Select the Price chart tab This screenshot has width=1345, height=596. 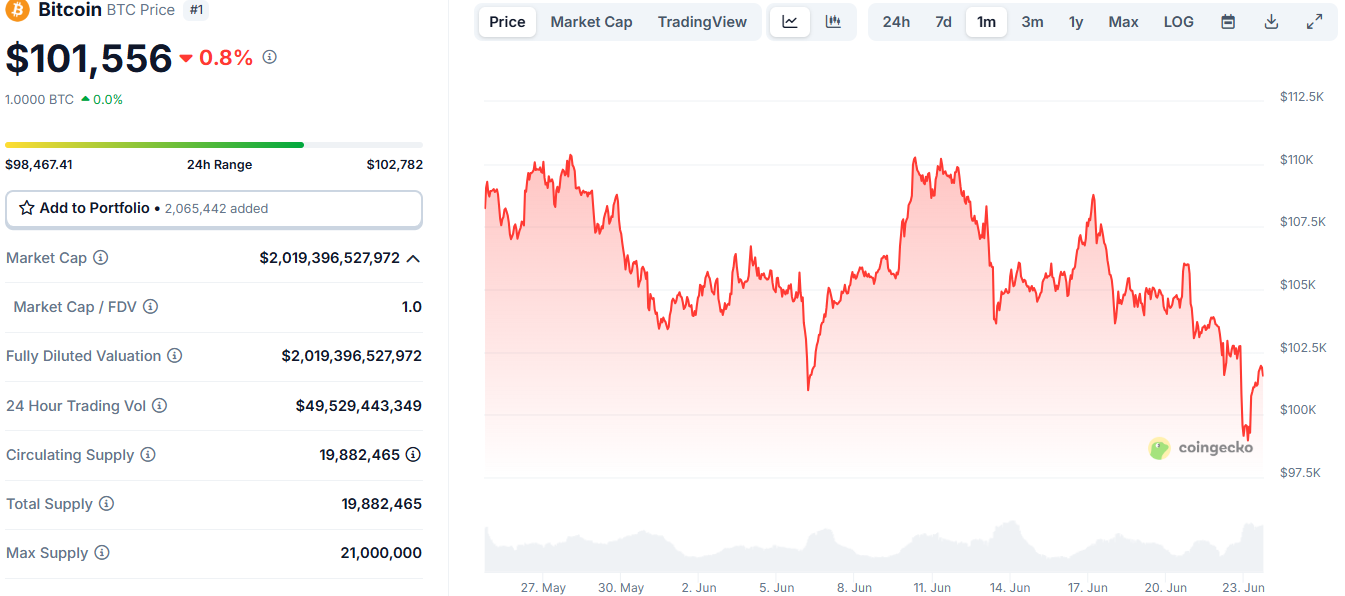[x=507, y=22]
